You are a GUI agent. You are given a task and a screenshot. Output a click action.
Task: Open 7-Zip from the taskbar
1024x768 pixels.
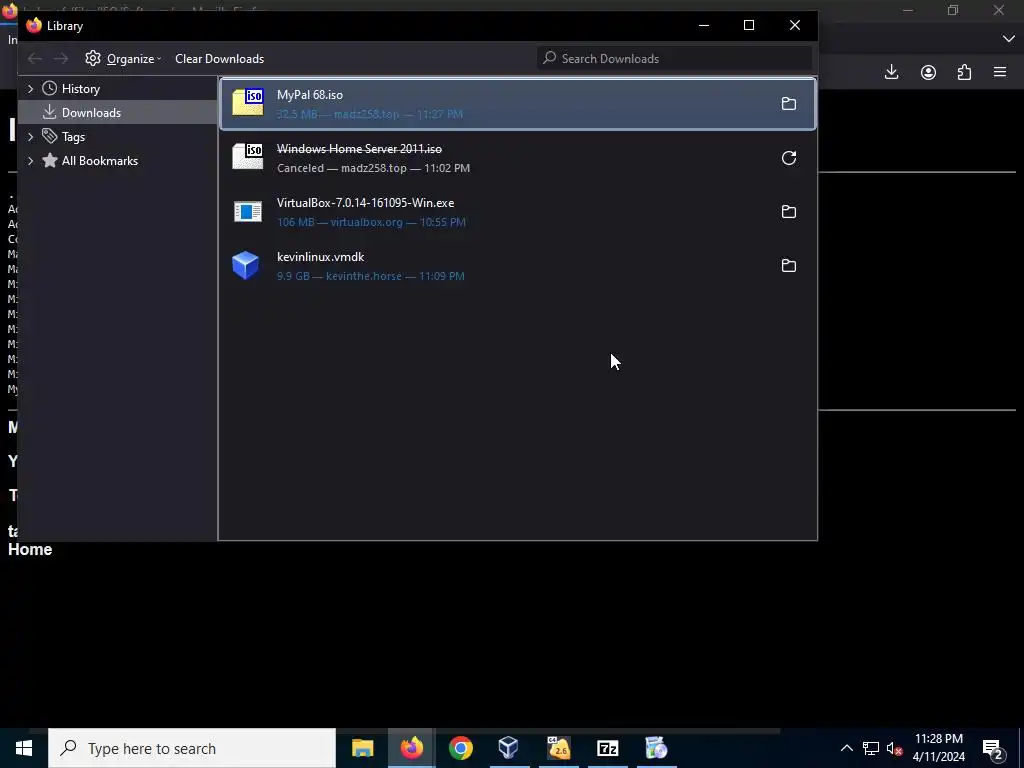point(607,748)
